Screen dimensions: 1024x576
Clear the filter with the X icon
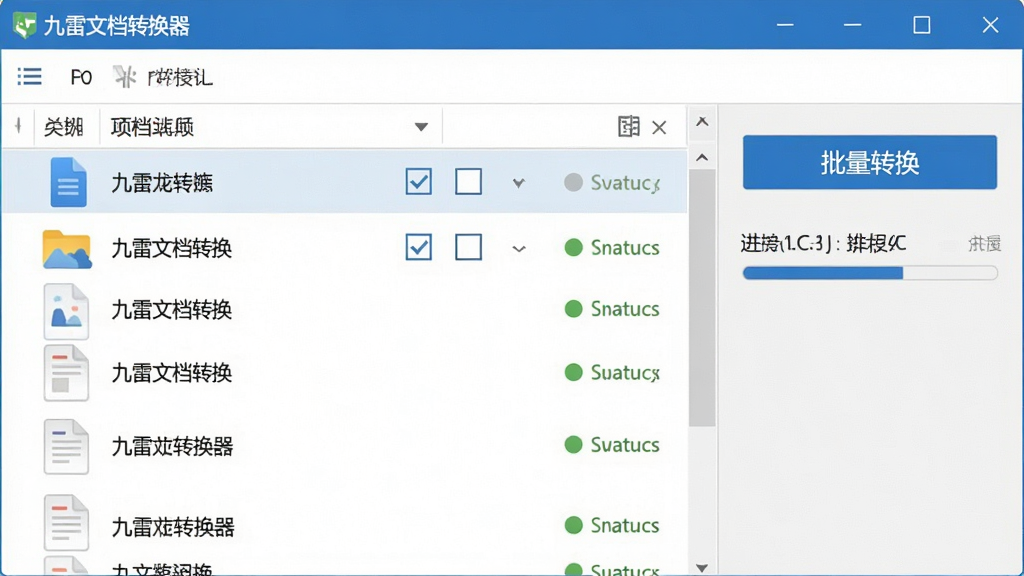(659, 127)
